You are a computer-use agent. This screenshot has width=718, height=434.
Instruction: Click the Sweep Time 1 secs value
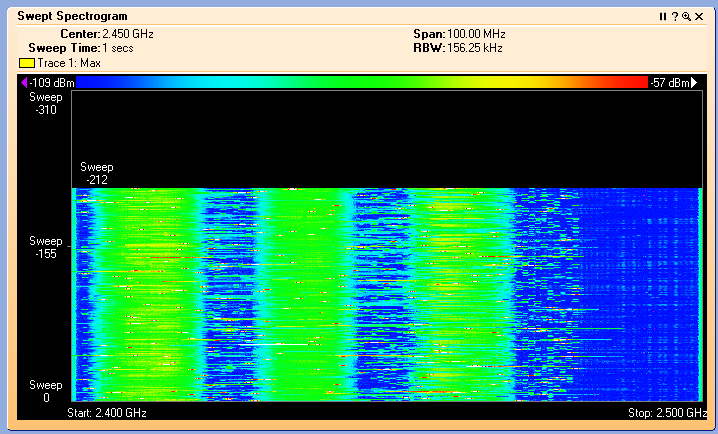coord(118,48)
